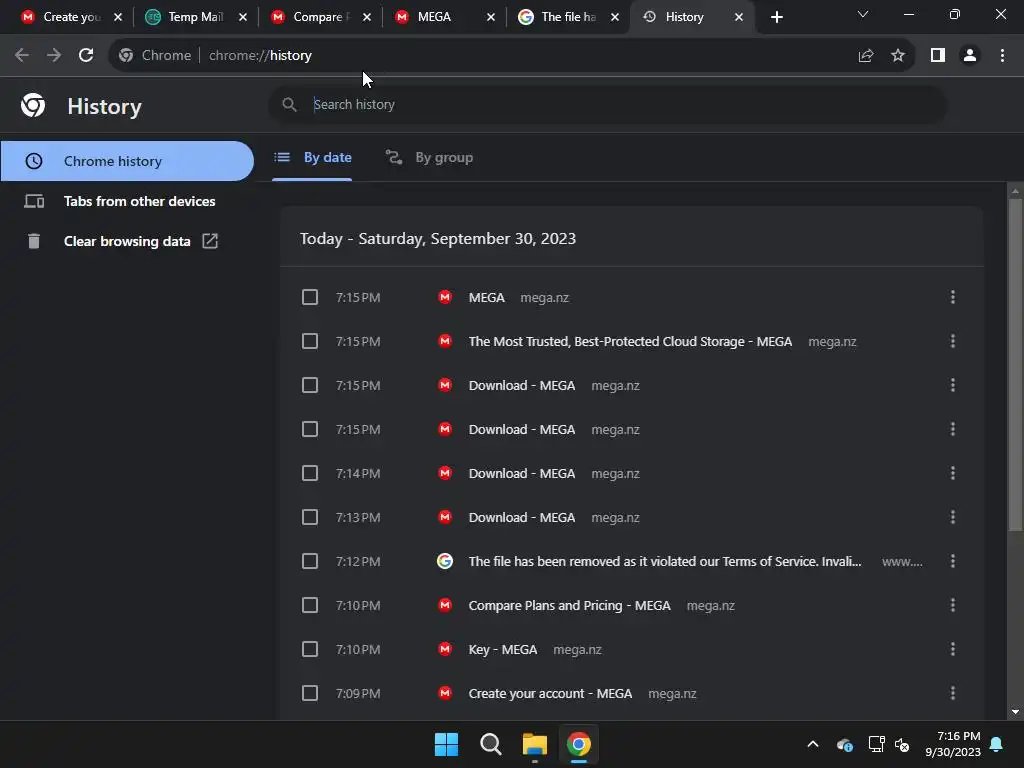Tick checkbox for file removed Google entry
The height and width of the screenshot is (768, 1024).
(310, 561)
